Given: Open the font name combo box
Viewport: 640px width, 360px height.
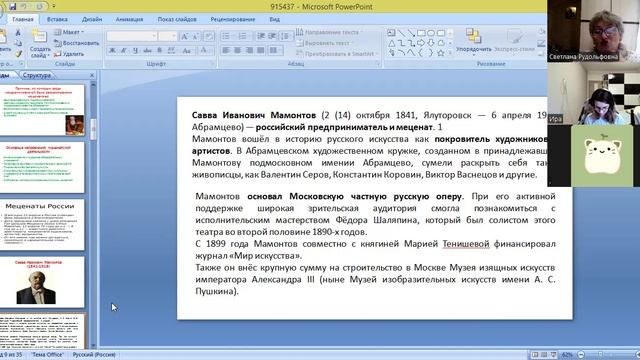Looking at the screenshot, I should click(132, 36).
